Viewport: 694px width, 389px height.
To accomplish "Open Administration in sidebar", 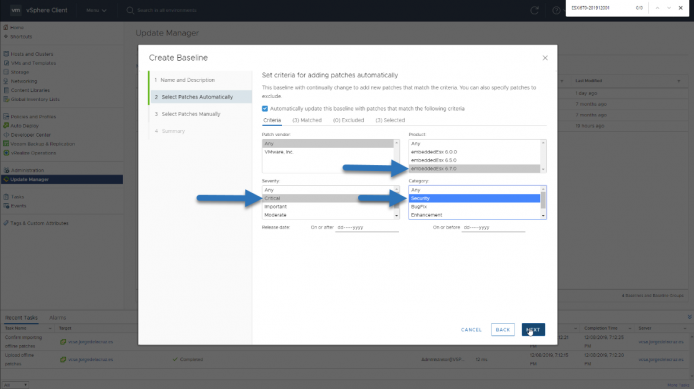I will (27, 170).
